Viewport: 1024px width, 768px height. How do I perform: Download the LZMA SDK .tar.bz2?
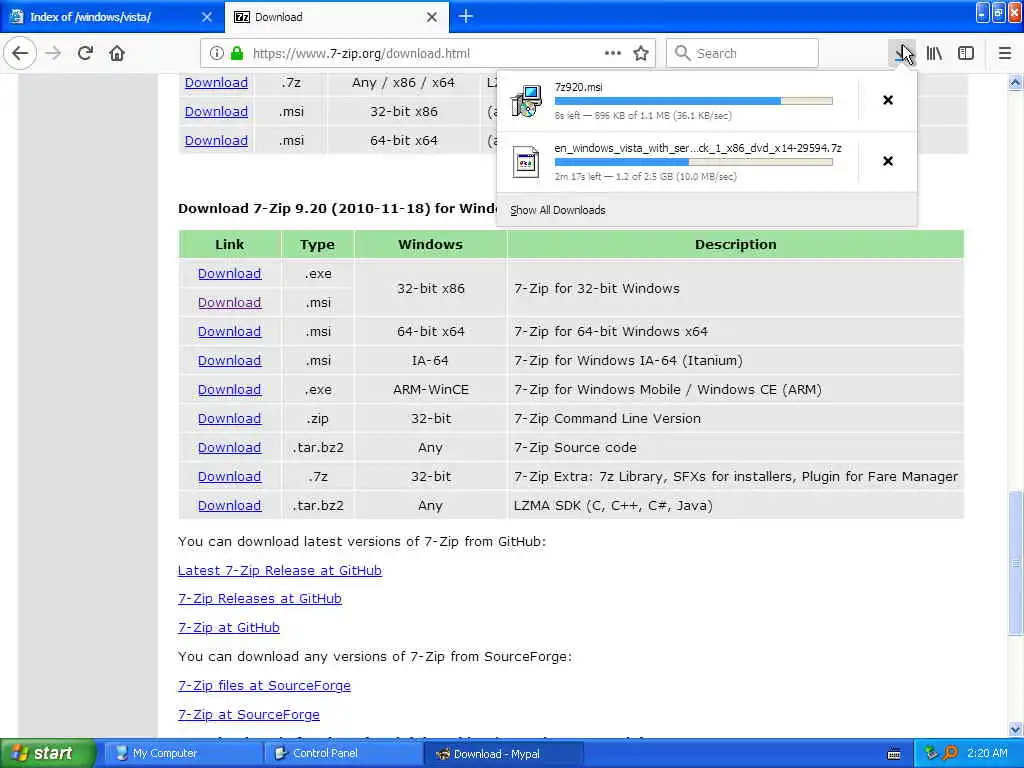229,505
